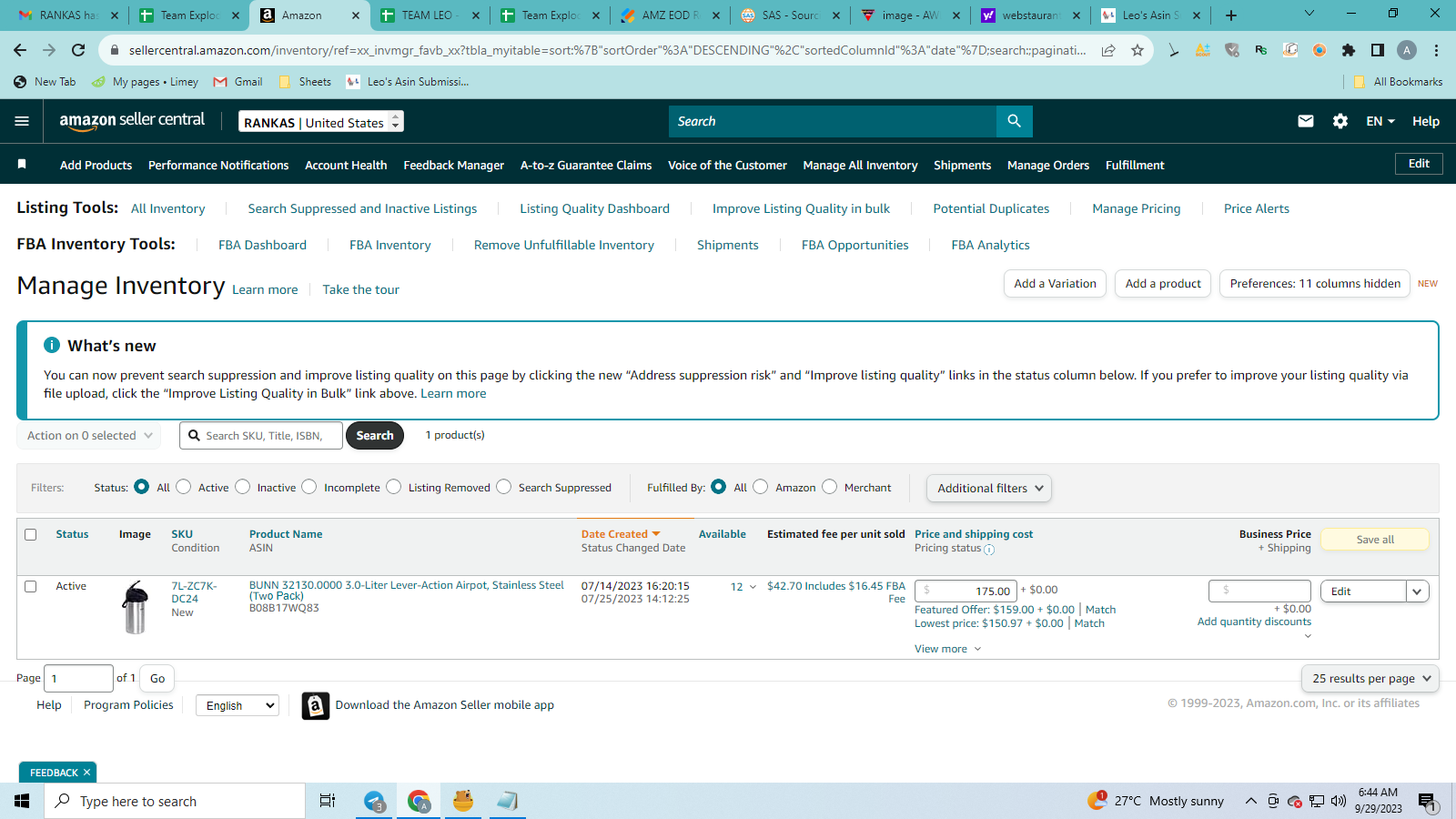The image size is (1456, 819).
Task: Open the 'Action on 0 selected' dropdown
Action: click(x=89, y=436)
